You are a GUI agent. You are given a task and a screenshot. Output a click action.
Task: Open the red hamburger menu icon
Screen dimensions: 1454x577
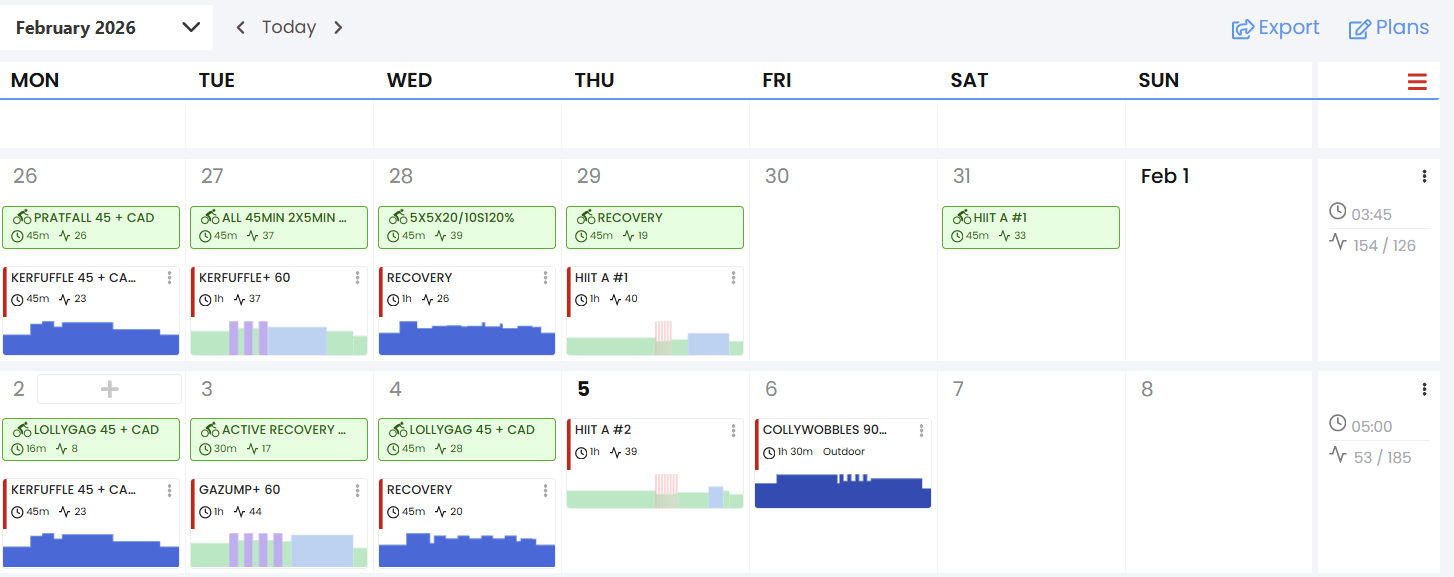(x=1417, y=82)
